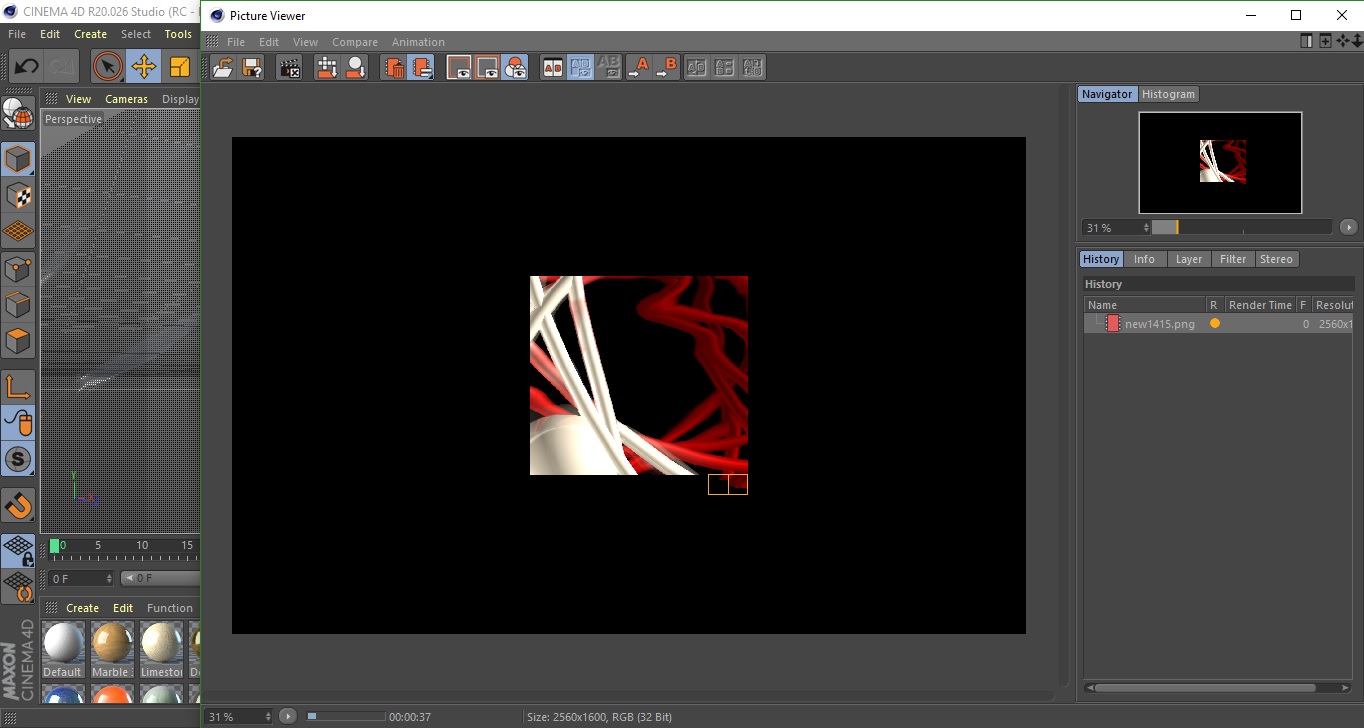Open the Navigator zoom percentage stepper

tap(1146, 228)
